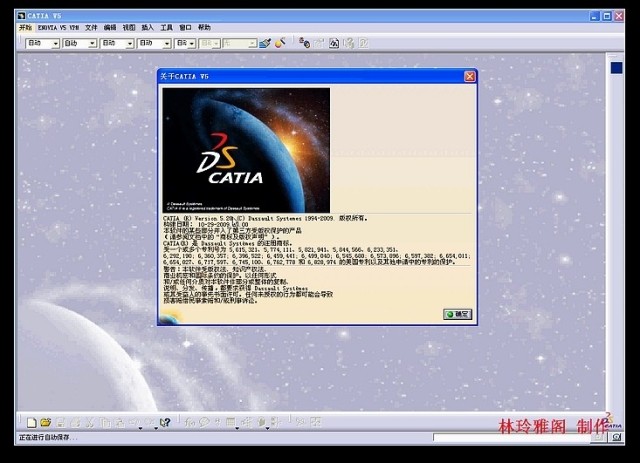Click the greyed-out Copy icon
Image resolution: width=640 pixels, height=463 pixels.
tap(105, 423)
